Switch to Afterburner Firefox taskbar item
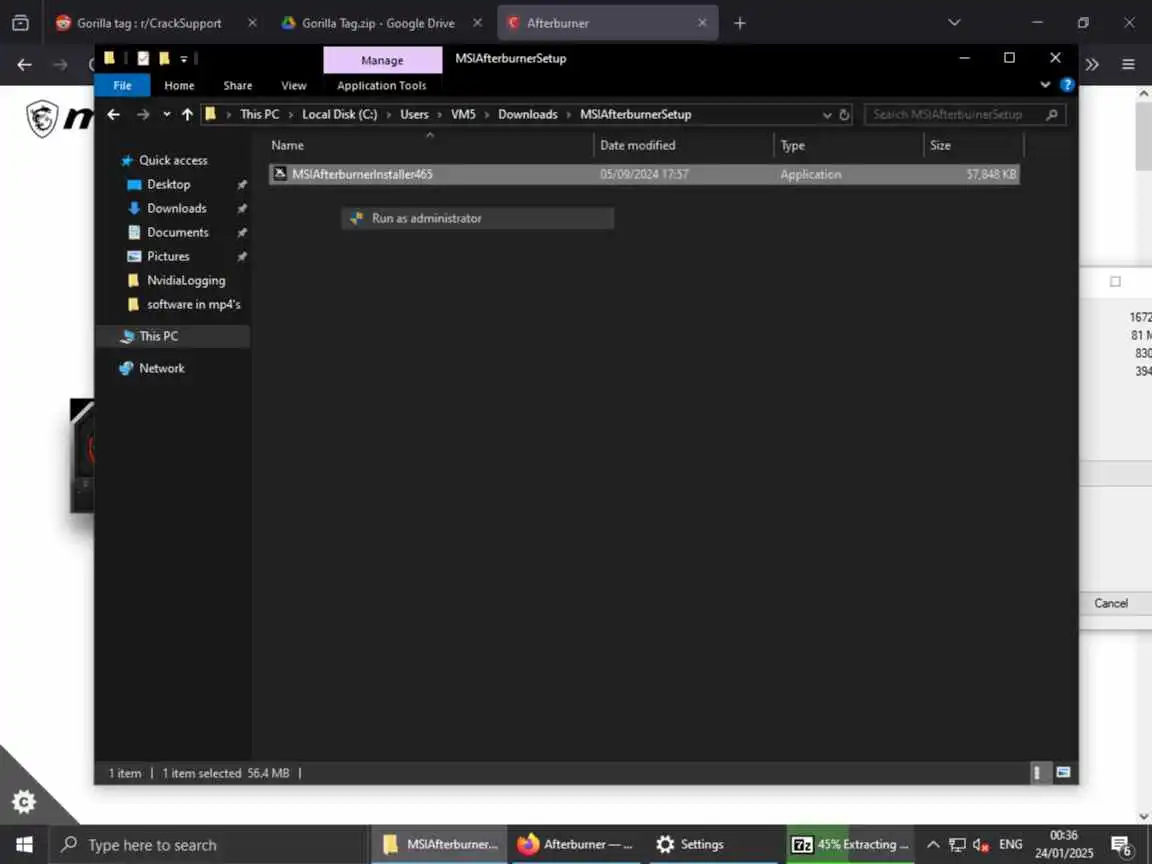The image size is (1152, 864). (575, 845)
